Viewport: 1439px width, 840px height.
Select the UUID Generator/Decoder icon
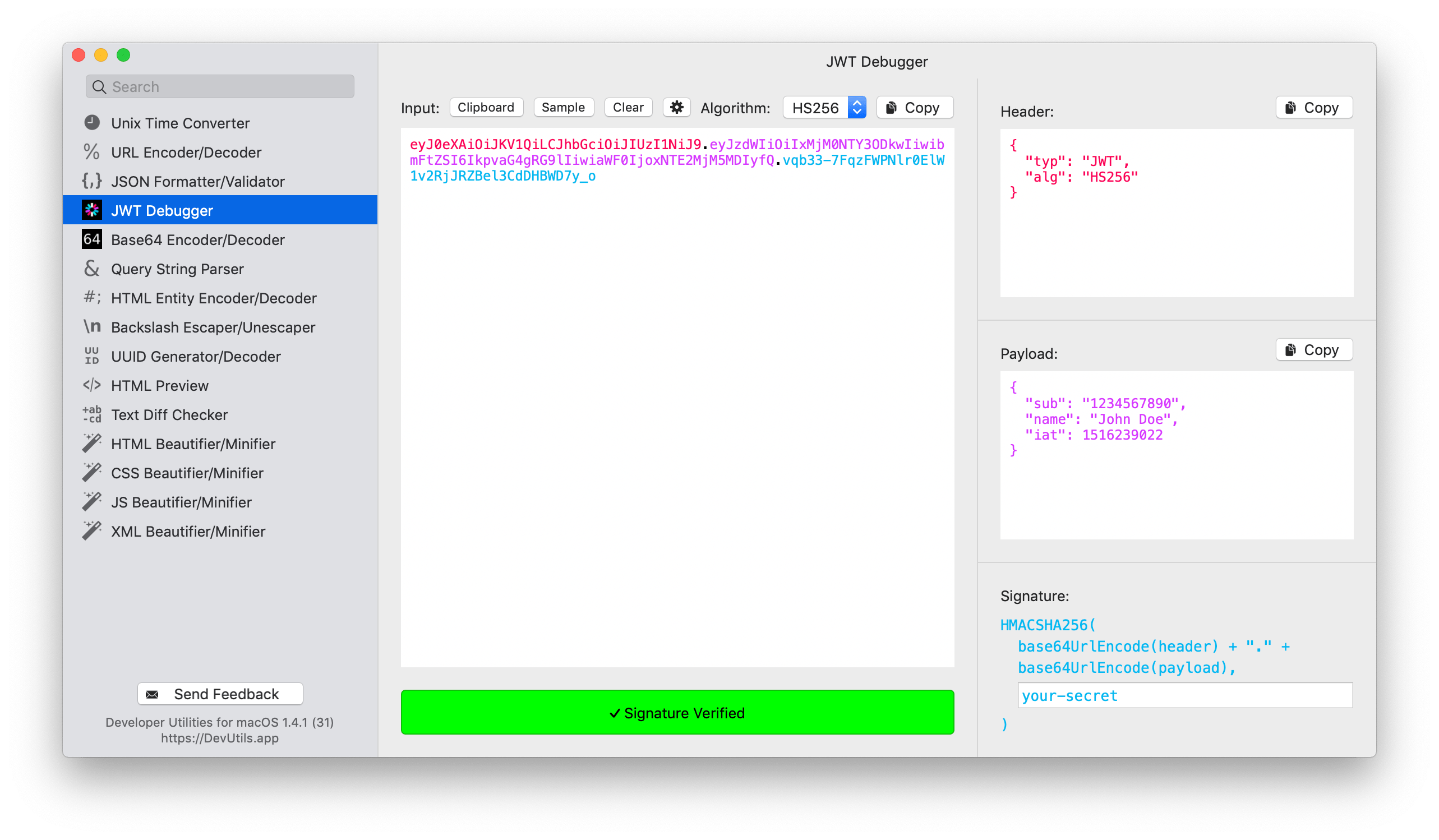(x=92, y=356)
